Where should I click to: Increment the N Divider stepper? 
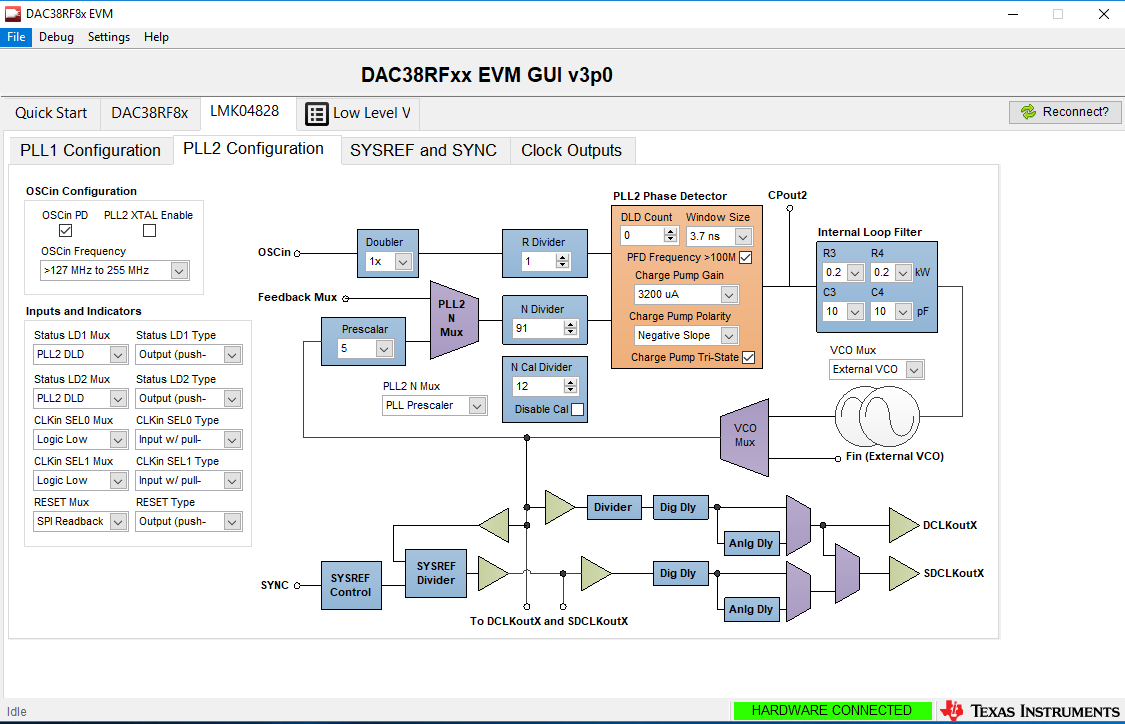(570, 324)
